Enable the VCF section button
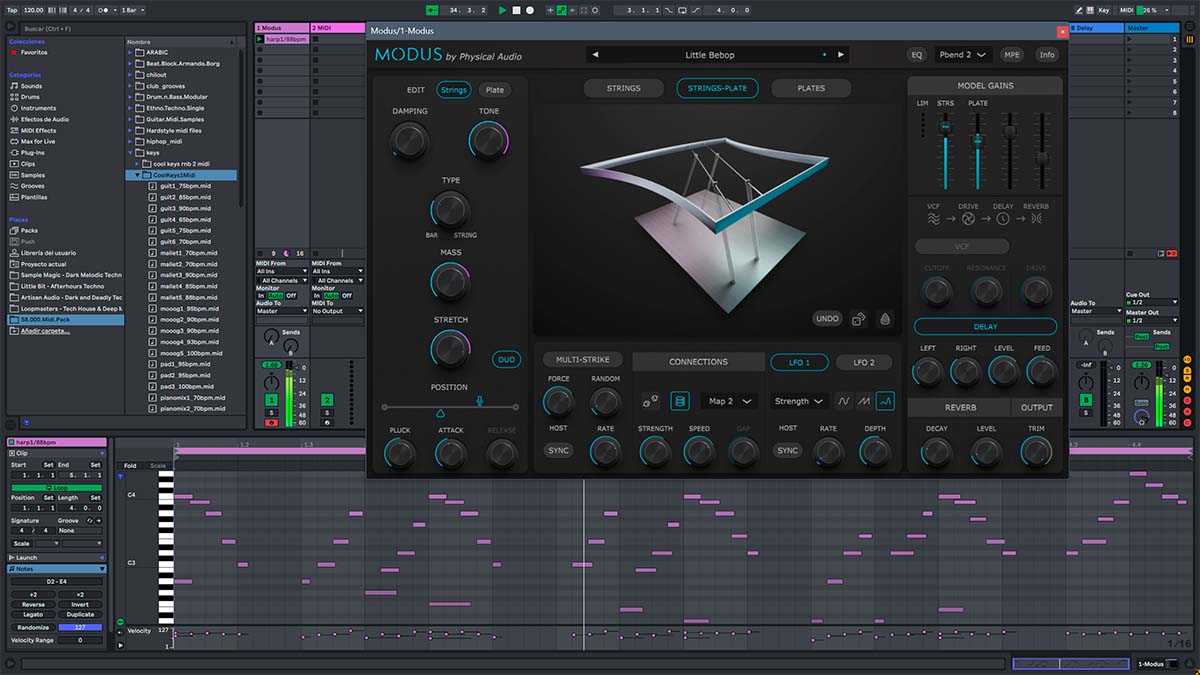The image size is (1200, 675). (x=962, y=246)
